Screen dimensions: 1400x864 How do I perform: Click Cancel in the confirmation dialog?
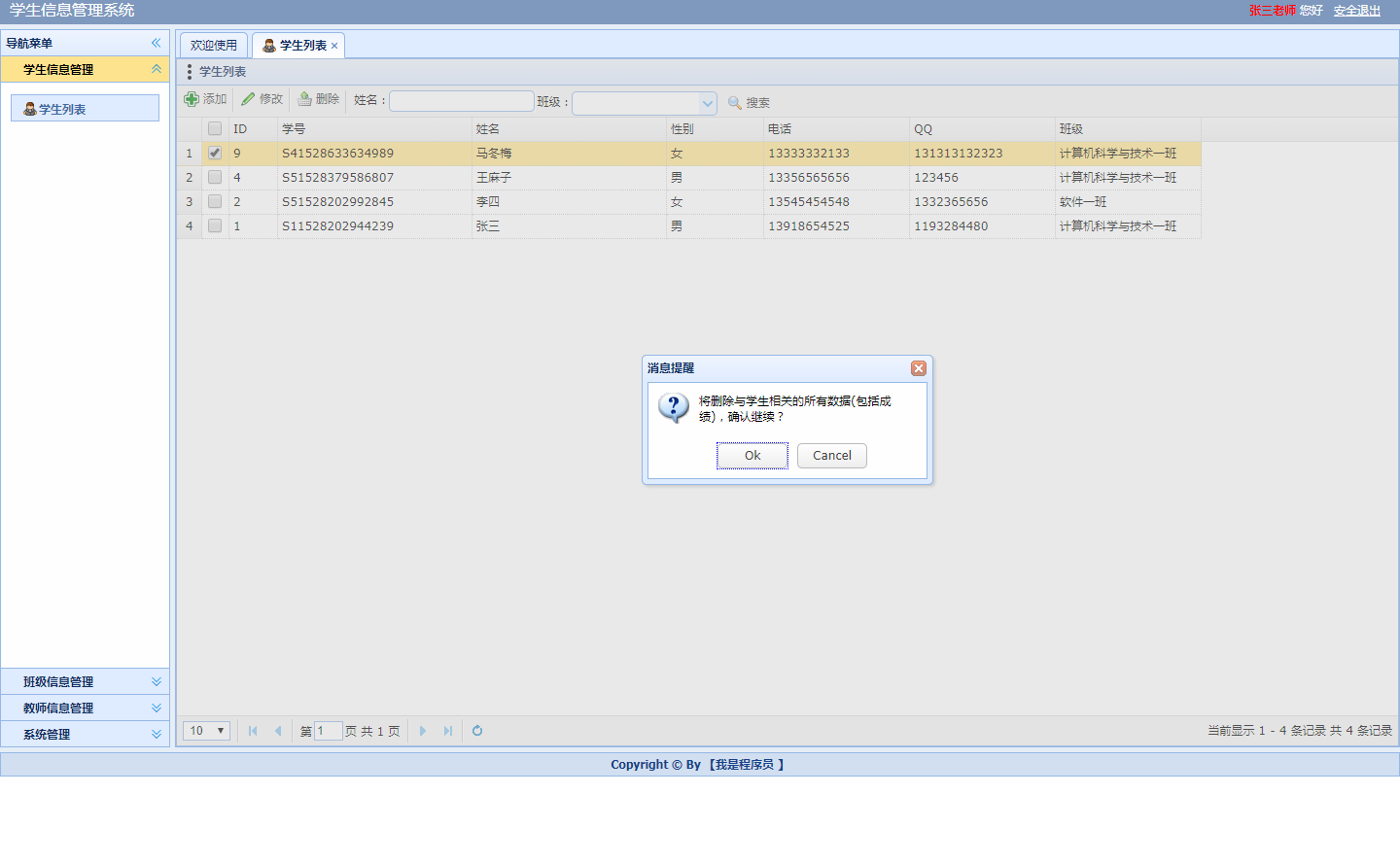832,456
